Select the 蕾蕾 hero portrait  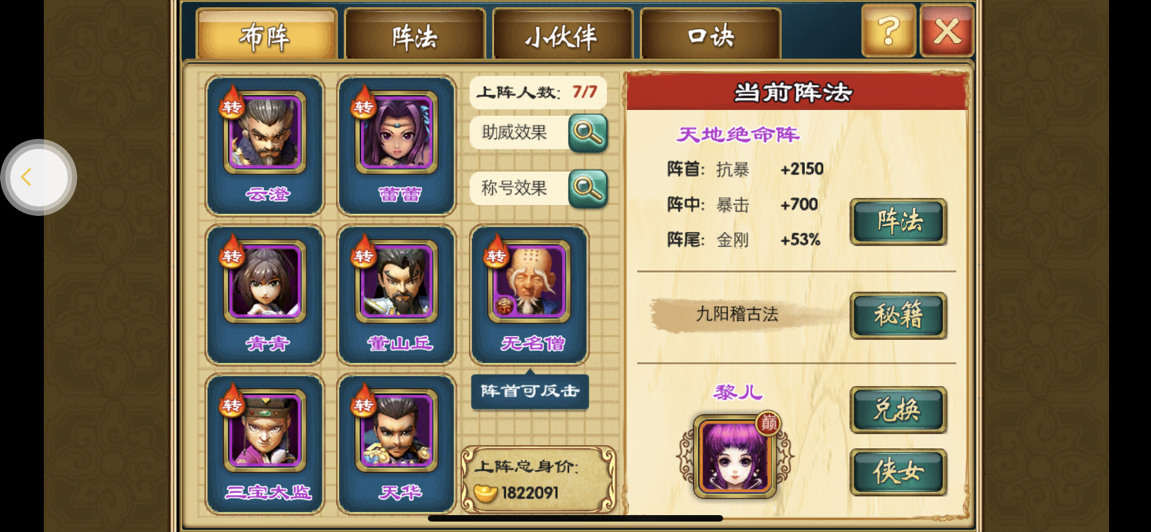pos(396,133)
